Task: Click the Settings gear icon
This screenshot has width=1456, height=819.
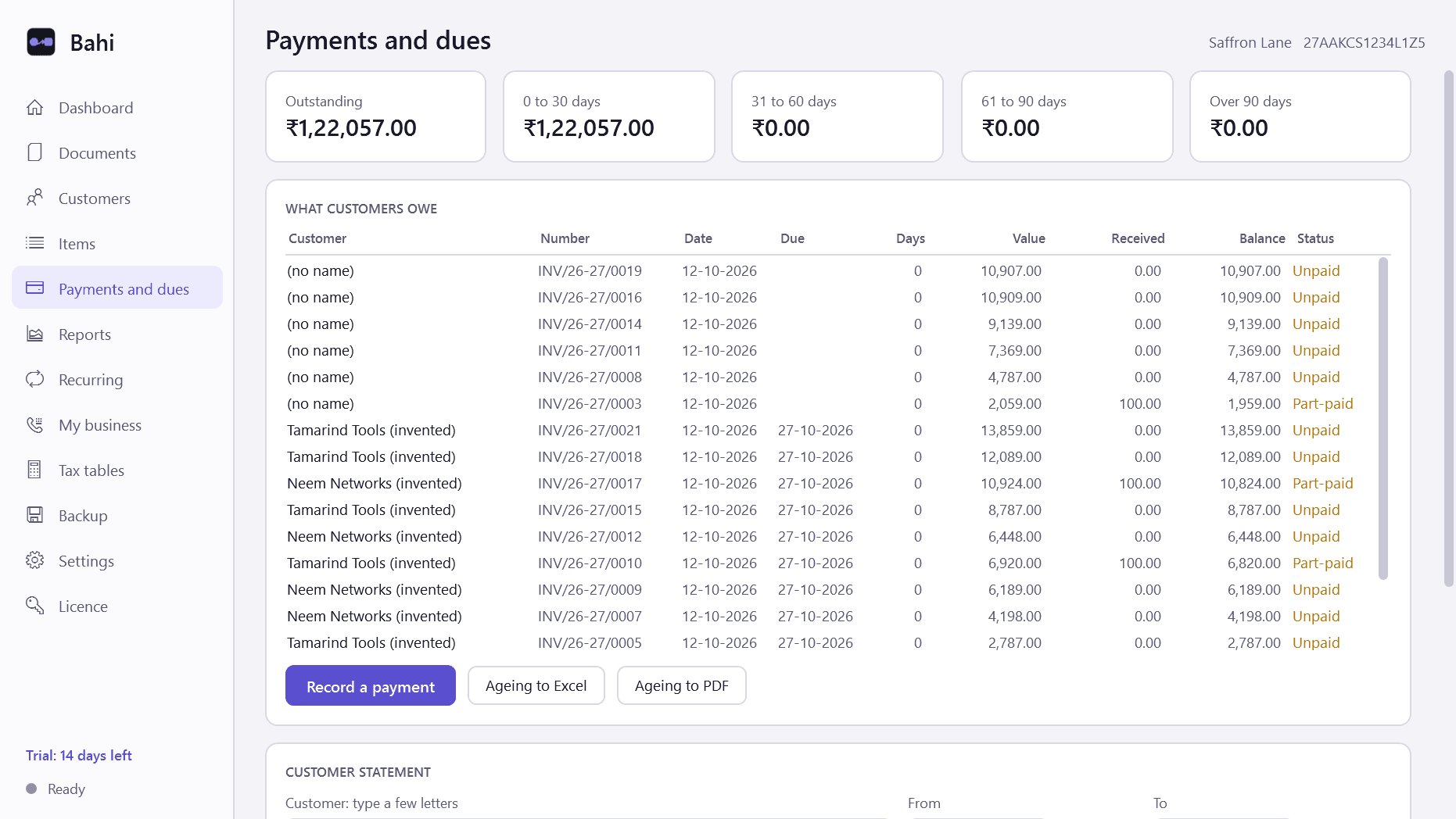Action: [x=34, y=560]
